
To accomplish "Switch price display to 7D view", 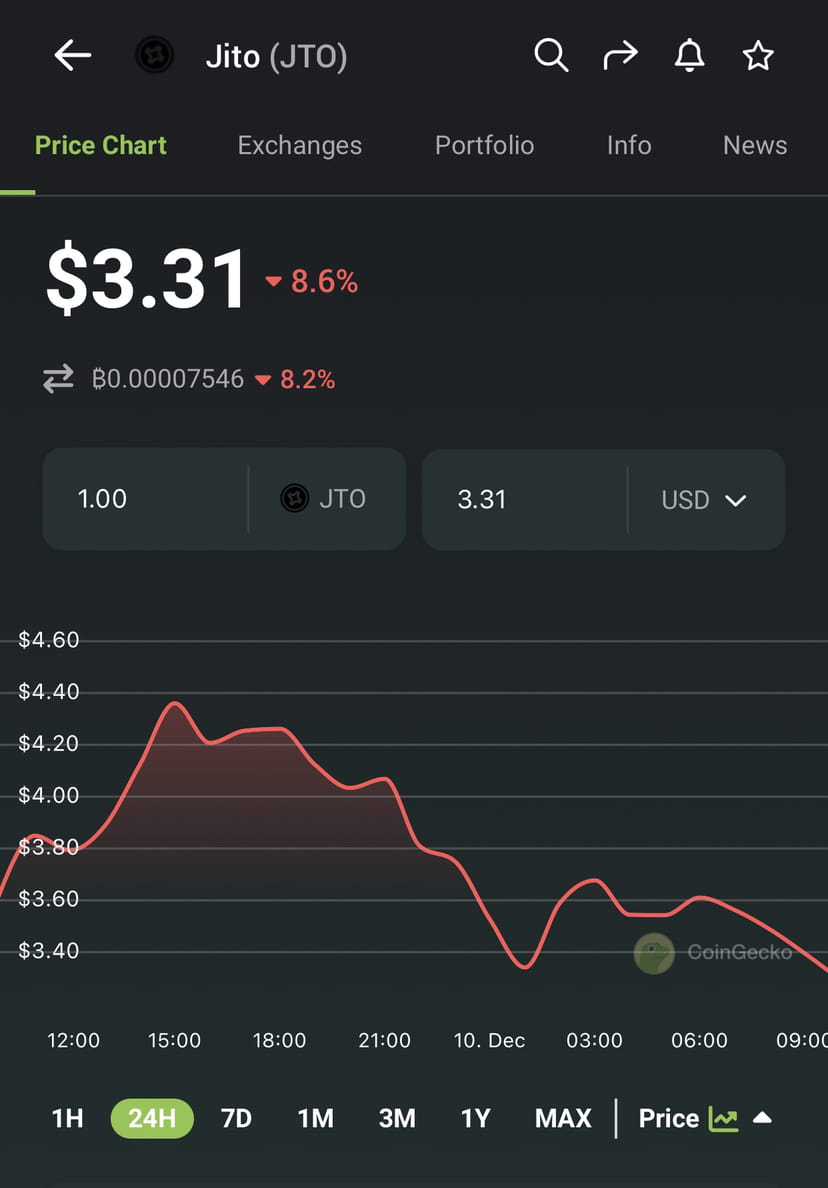I will point(236,1118).
